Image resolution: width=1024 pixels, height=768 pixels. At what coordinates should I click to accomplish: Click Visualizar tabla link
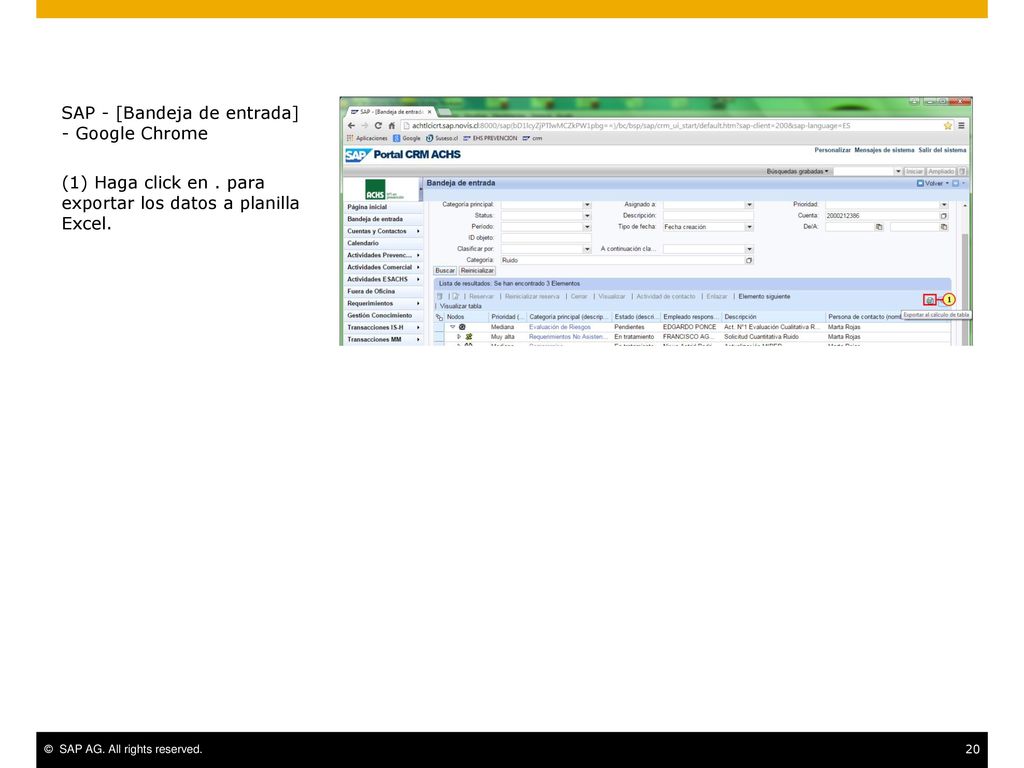(x=460, y=306)
